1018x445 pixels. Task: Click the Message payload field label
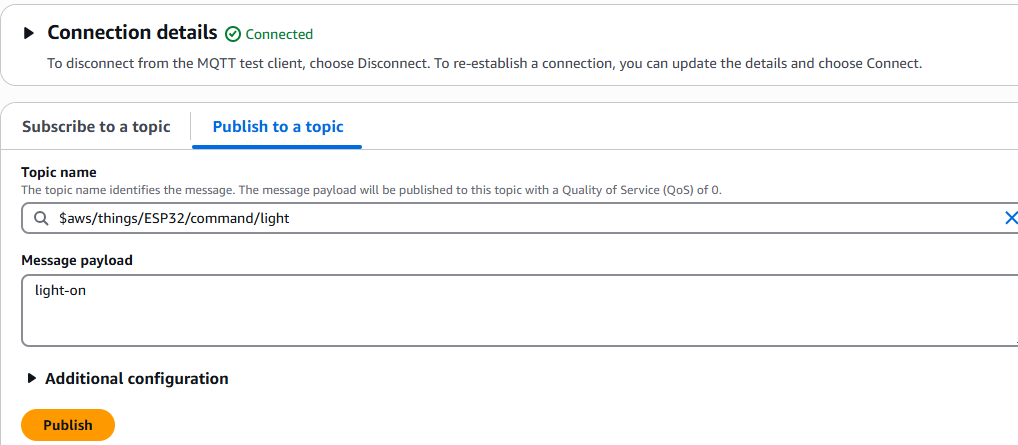[x=77, y=260]
